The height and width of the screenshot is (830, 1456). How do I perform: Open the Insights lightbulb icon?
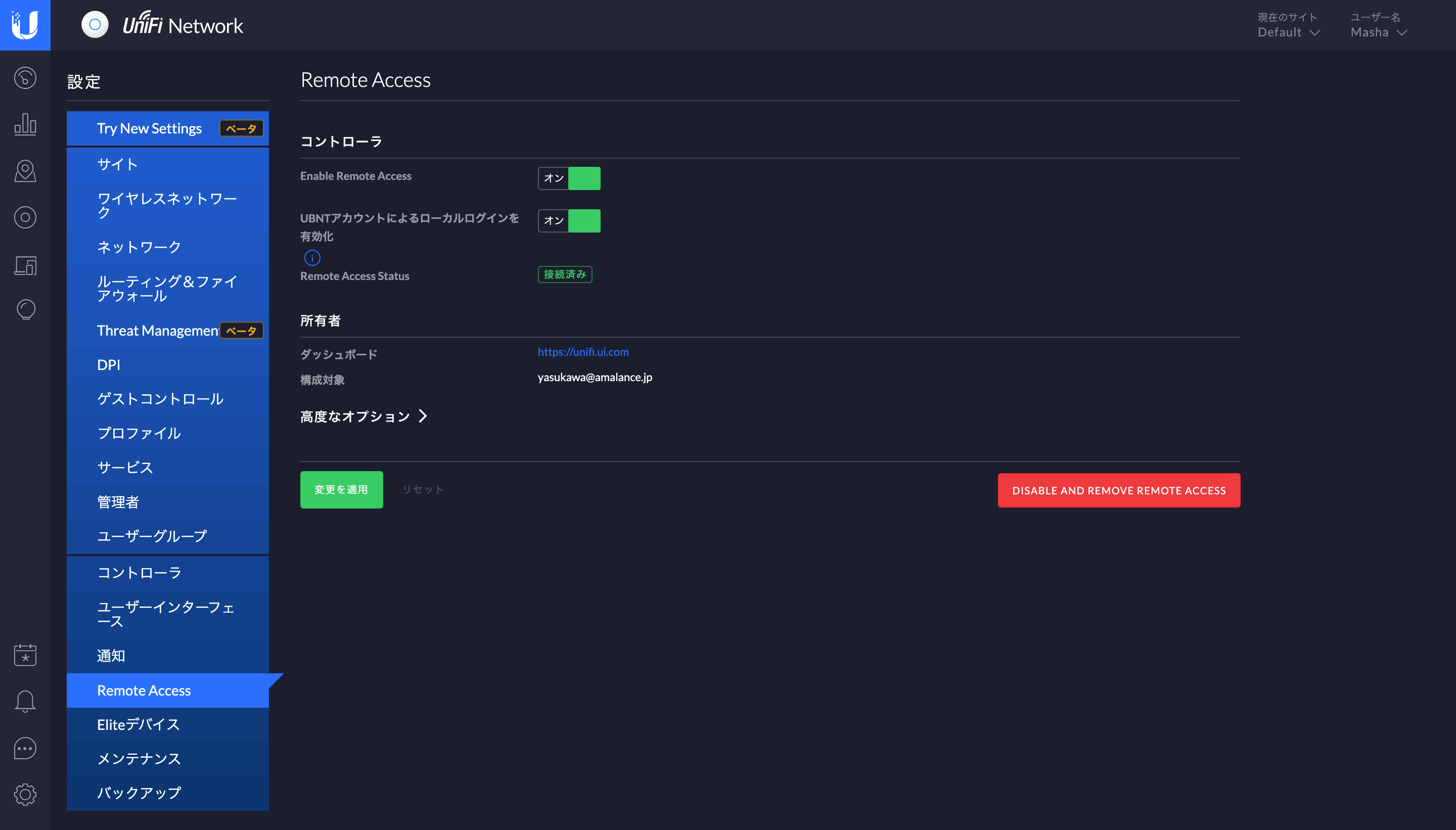[25, 309]
